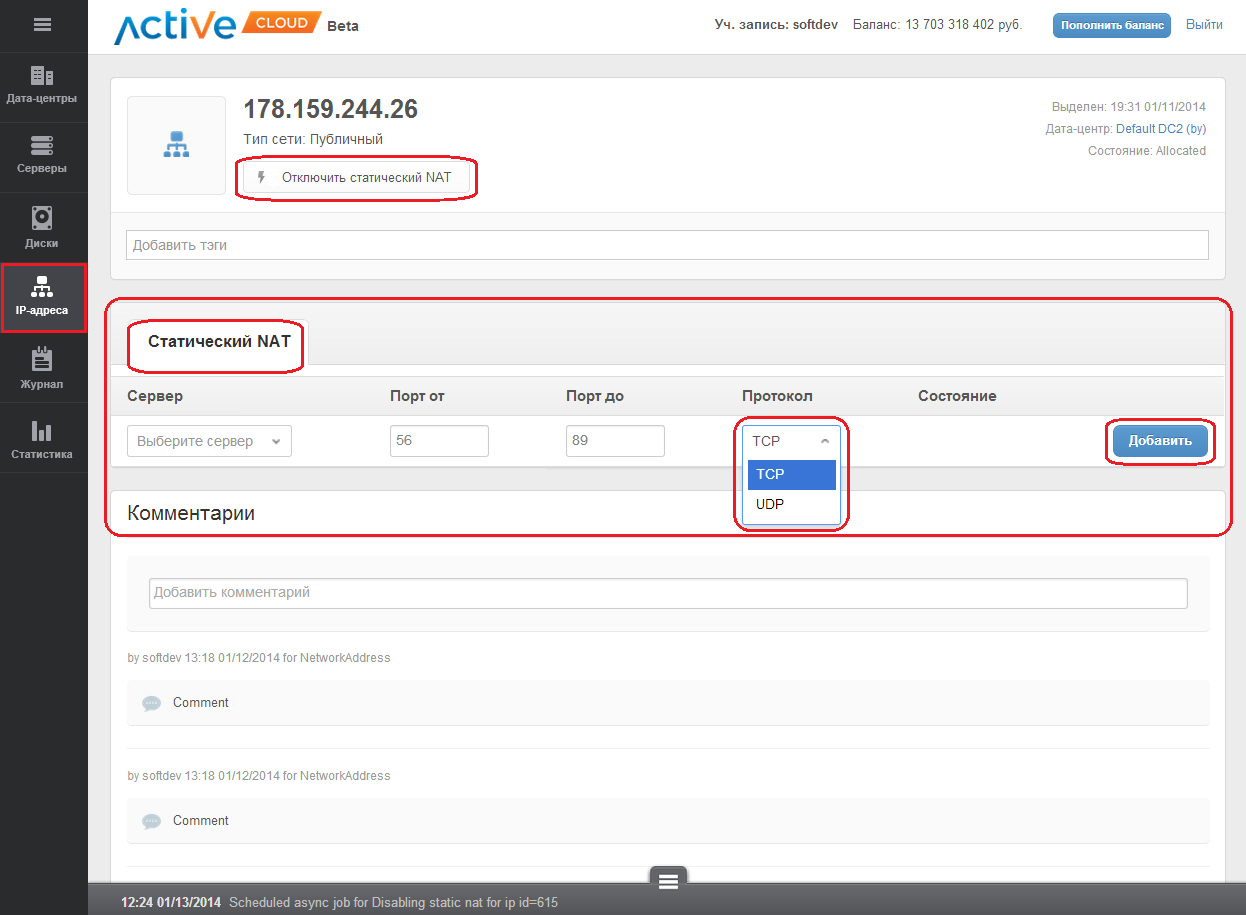Select IP-адреса in the sidebar

42,297
